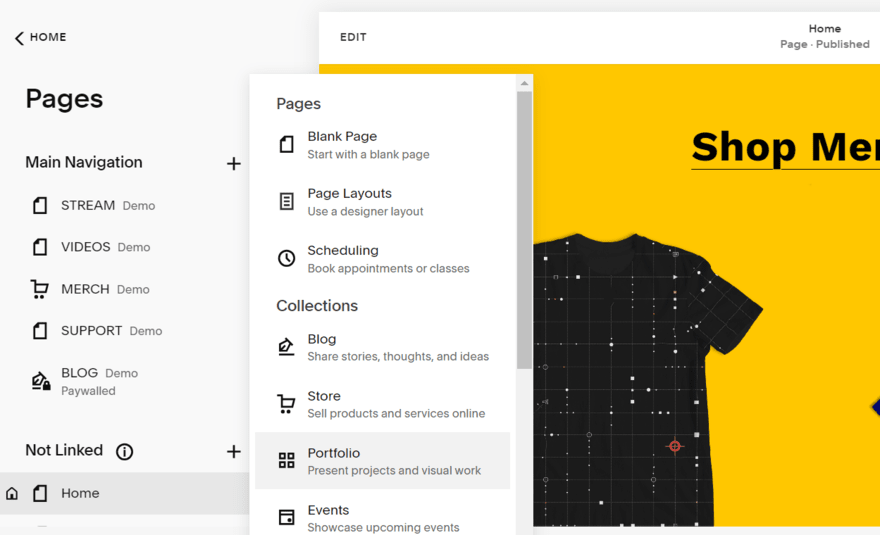The width and height of the screenshot is (880, 535).
Task: Go back using the HOME chevron arrow
Action: coord(19,38)
